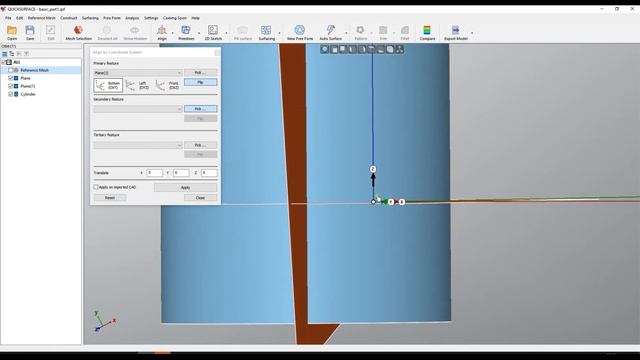Select Cylinder in the objects tree
Image resolution: width=640 pixels, height=360 pixels.
click(28, 94)
